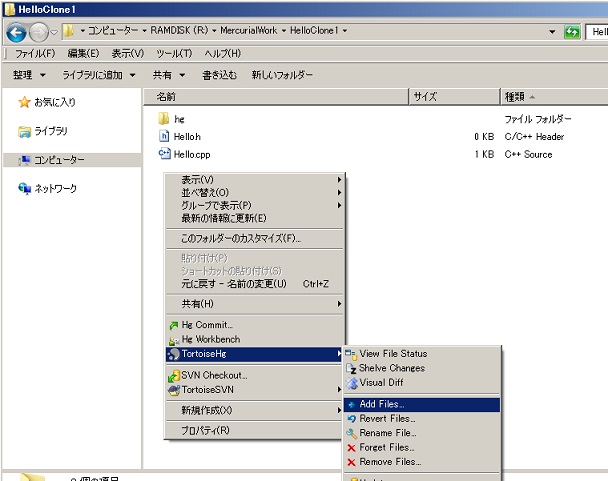Click the Hello.cpp file icon

(x=164, y=154)
